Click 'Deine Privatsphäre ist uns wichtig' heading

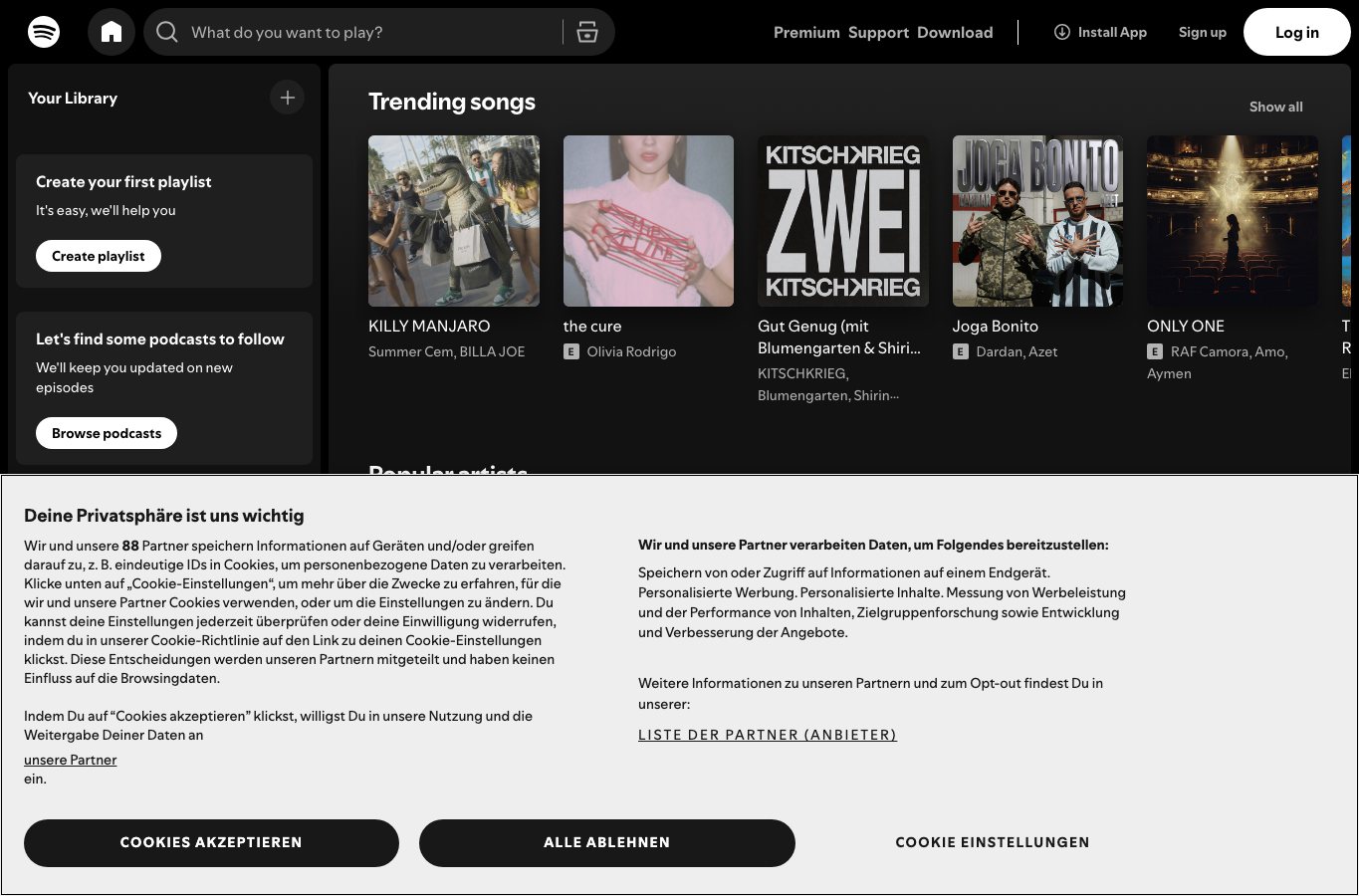click(164, 516)
